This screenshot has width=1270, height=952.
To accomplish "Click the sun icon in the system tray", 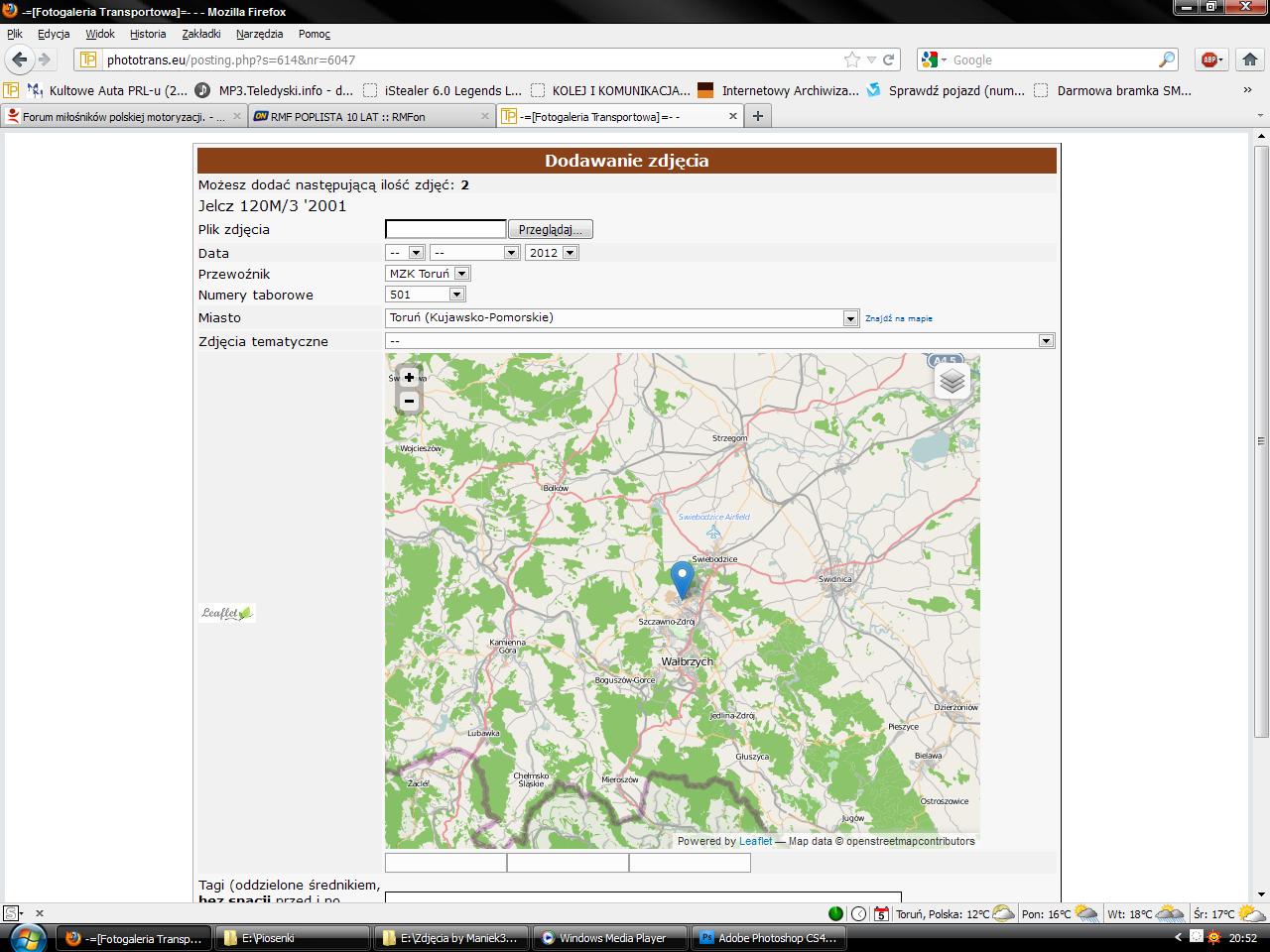I will 1213,937.
